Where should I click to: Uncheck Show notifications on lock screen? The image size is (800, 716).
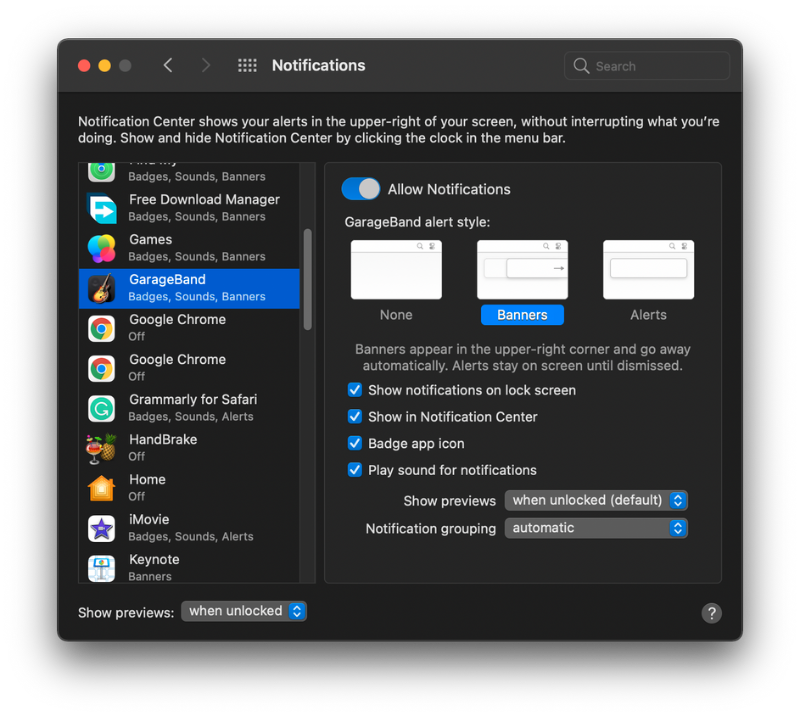[354, 391]
